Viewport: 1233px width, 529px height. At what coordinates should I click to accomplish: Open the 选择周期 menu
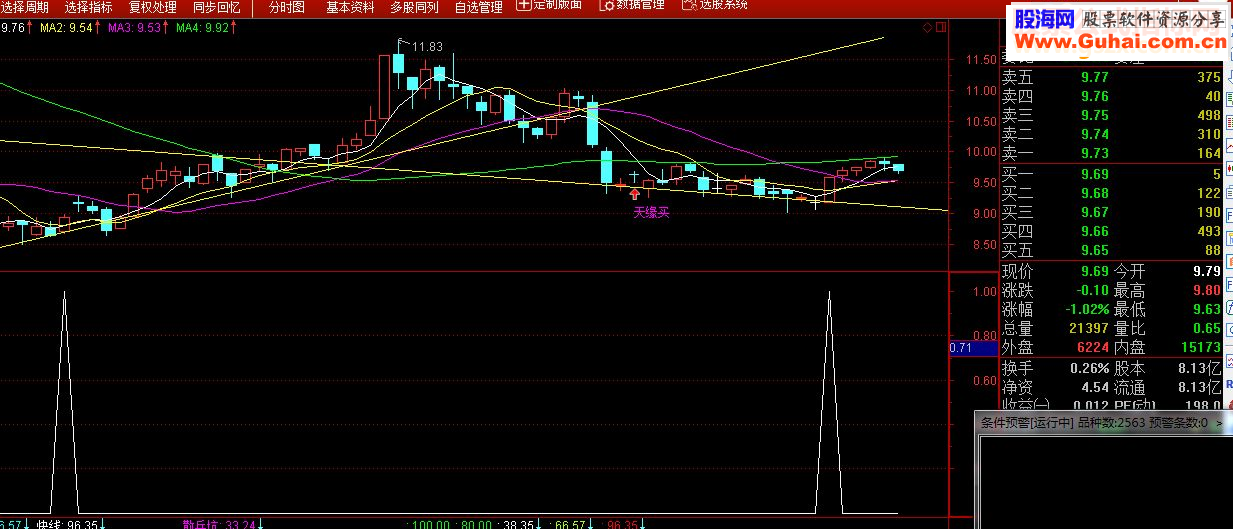[25, 6]
